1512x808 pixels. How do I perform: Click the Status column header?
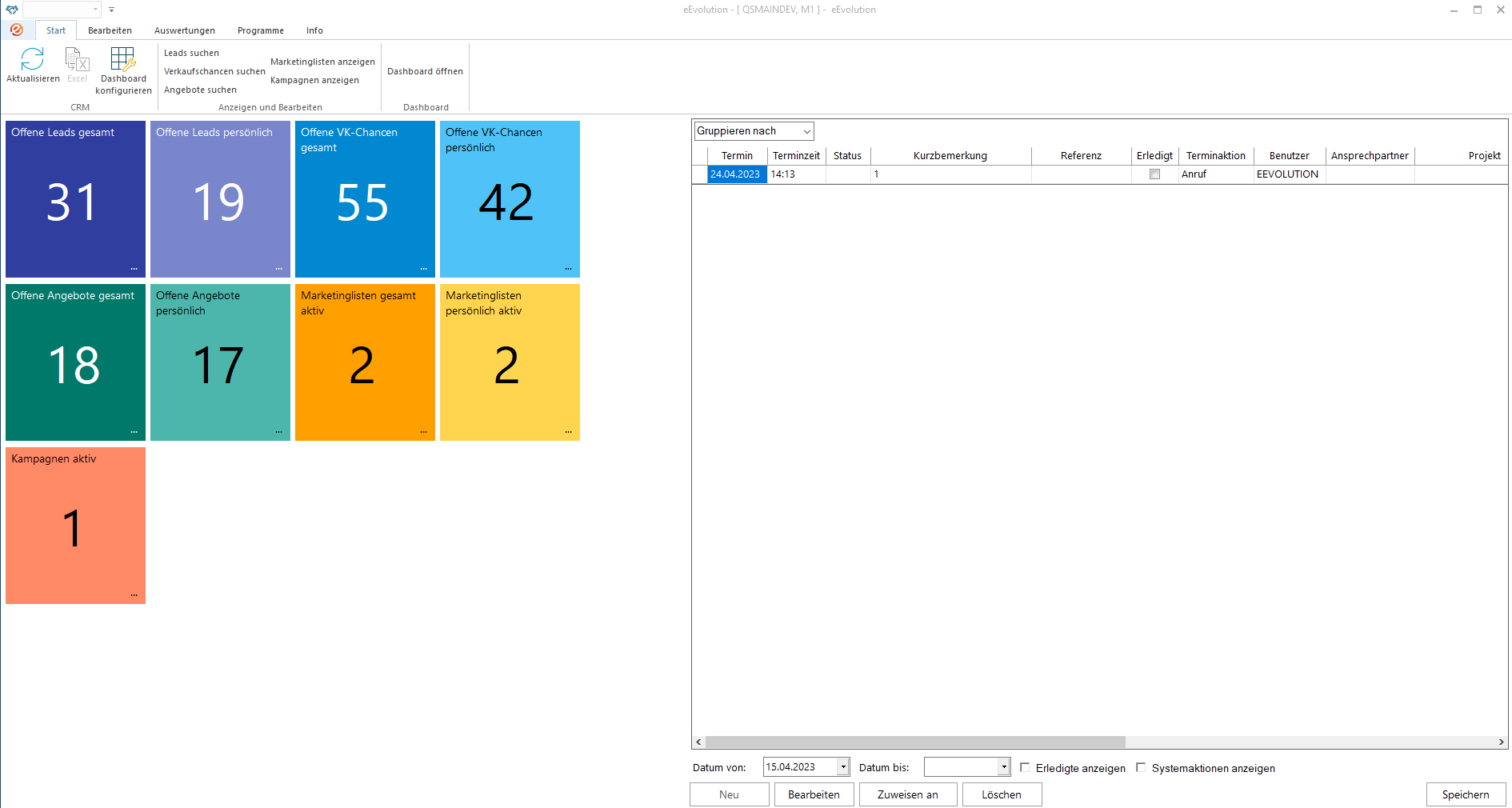click(x=847, y=156)
